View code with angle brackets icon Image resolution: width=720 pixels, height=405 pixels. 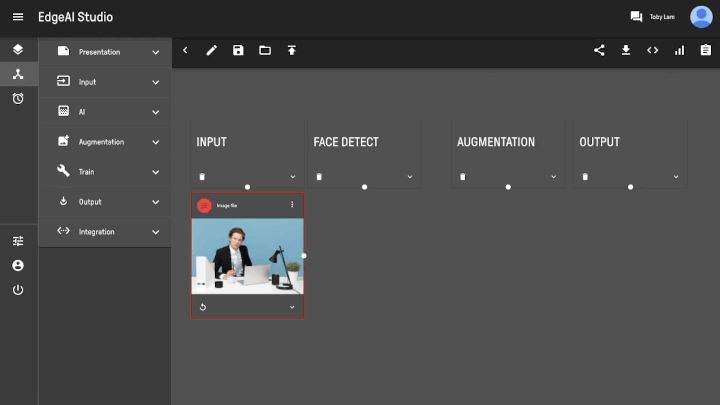pos(652,50)
